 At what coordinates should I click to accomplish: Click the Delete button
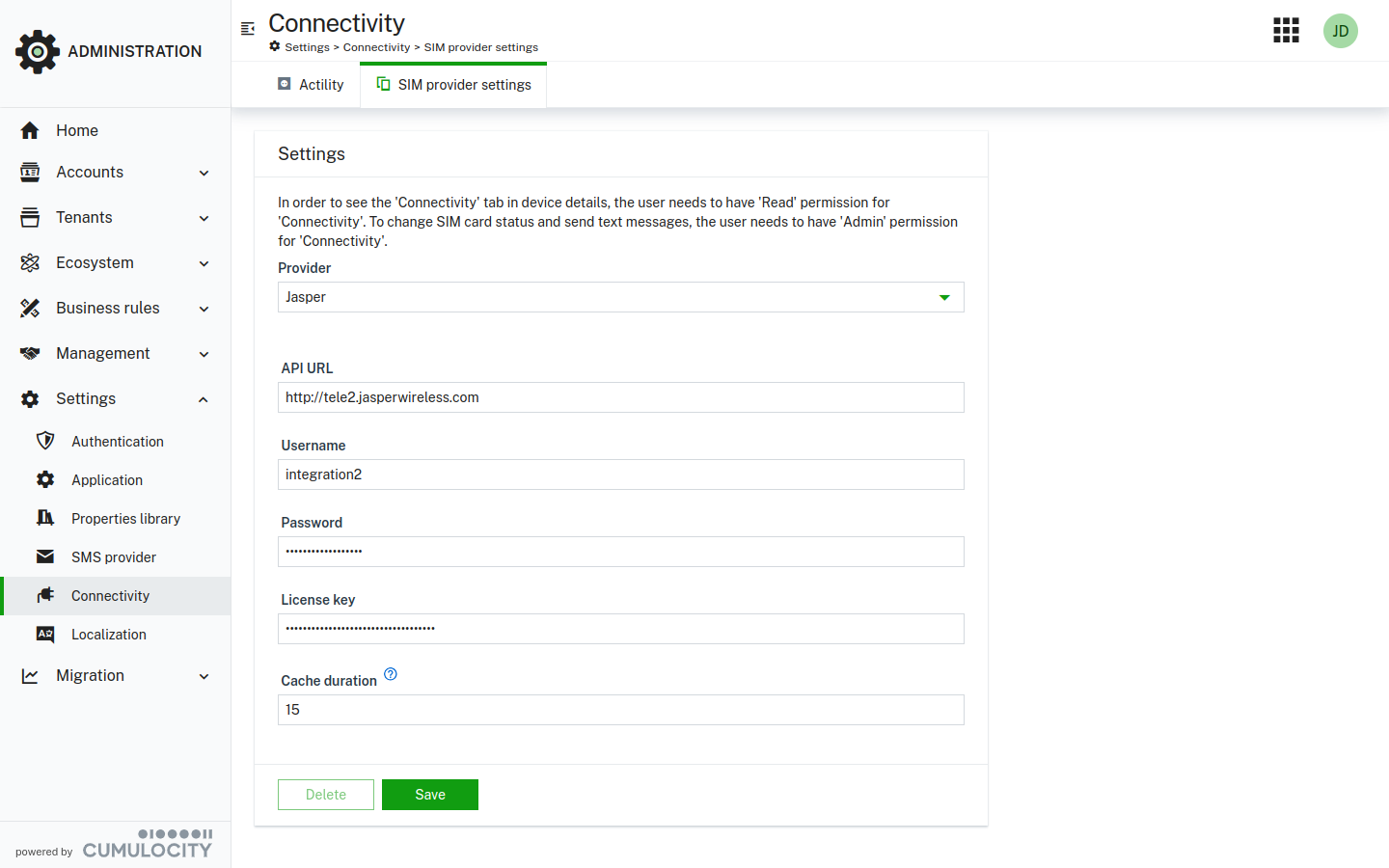[326, 795]
